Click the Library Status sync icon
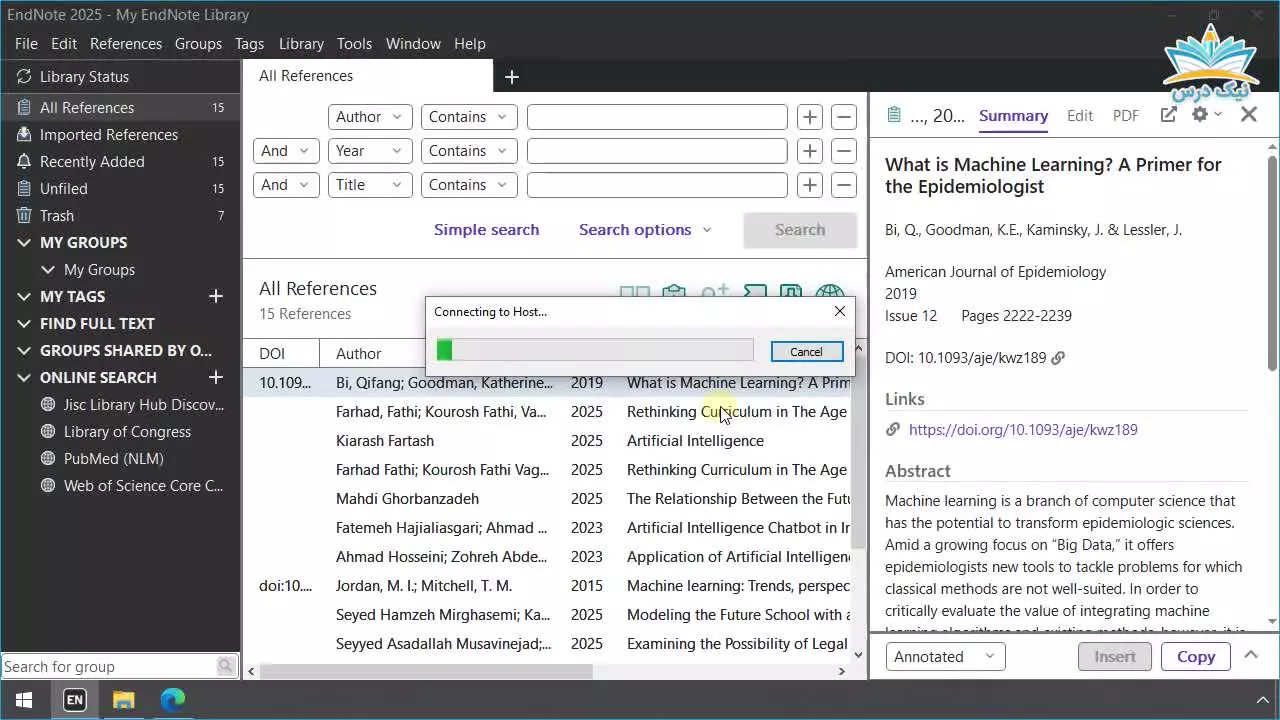 point(23,77)
